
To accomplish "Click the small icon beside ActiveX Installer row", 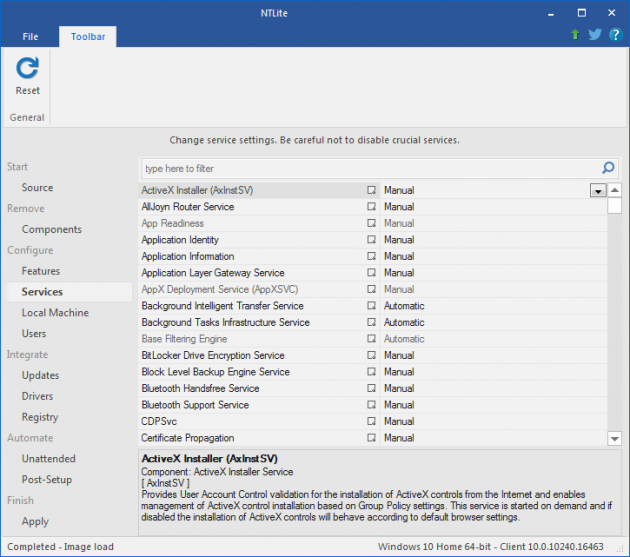I will pyautogui.click(x=371, y=190).
